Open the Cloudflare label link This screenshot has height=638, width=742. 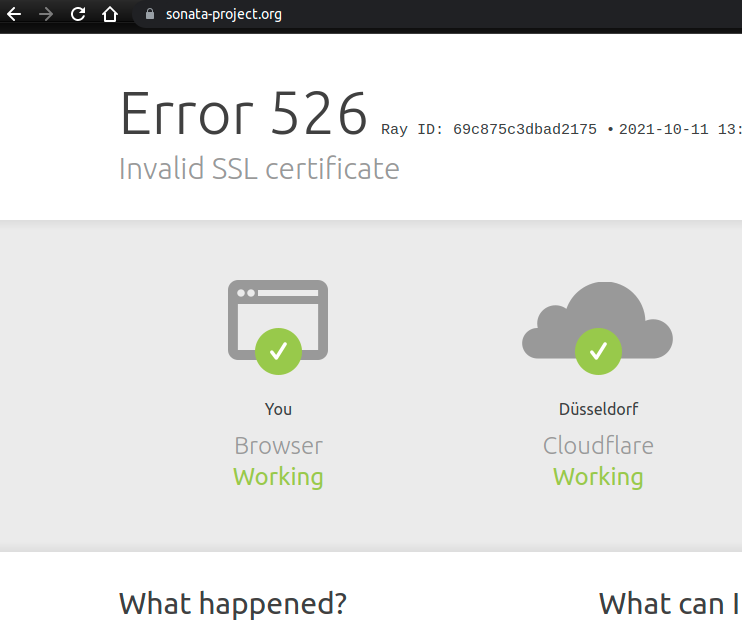click(598, 445)
